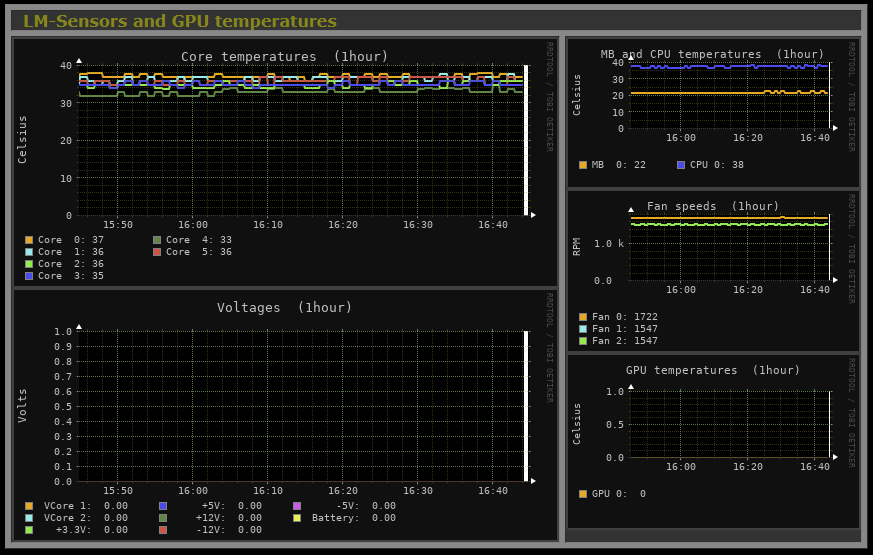Click the 'Core 3: 35' legend text
The image size is (873, 555).
pyautogui.click(x=71, y=276)
